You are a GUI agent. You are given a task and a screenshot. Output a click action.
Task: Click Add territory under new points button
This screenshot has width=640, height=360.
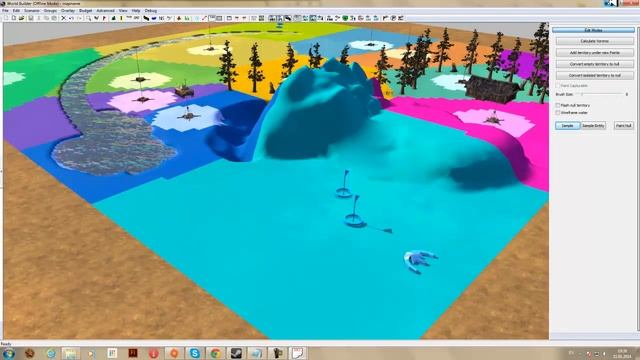pyautogui.click(x=594, y=53)
